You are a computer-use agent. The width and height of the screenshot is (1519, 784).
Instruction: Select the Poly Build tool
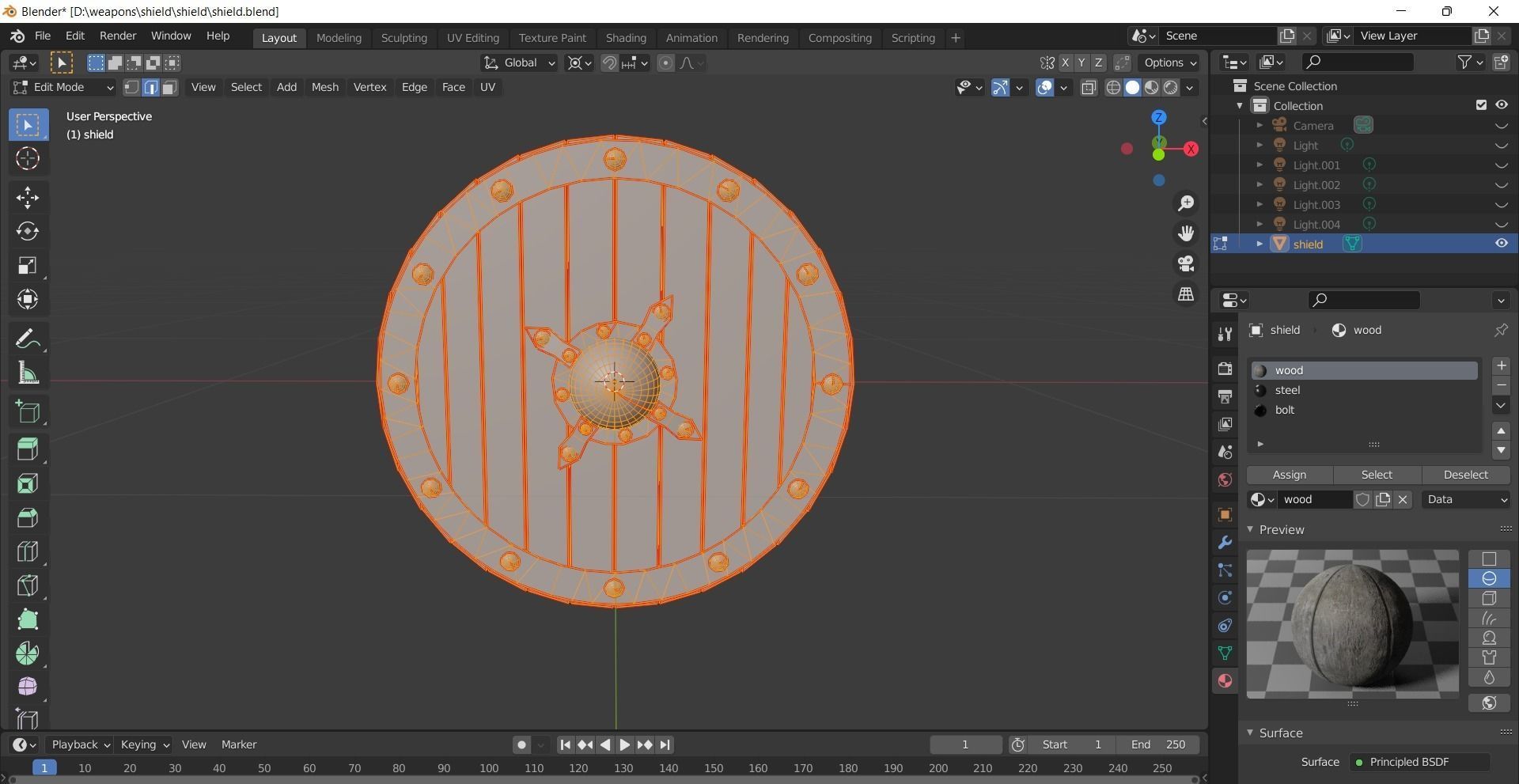tap(28, 620)
